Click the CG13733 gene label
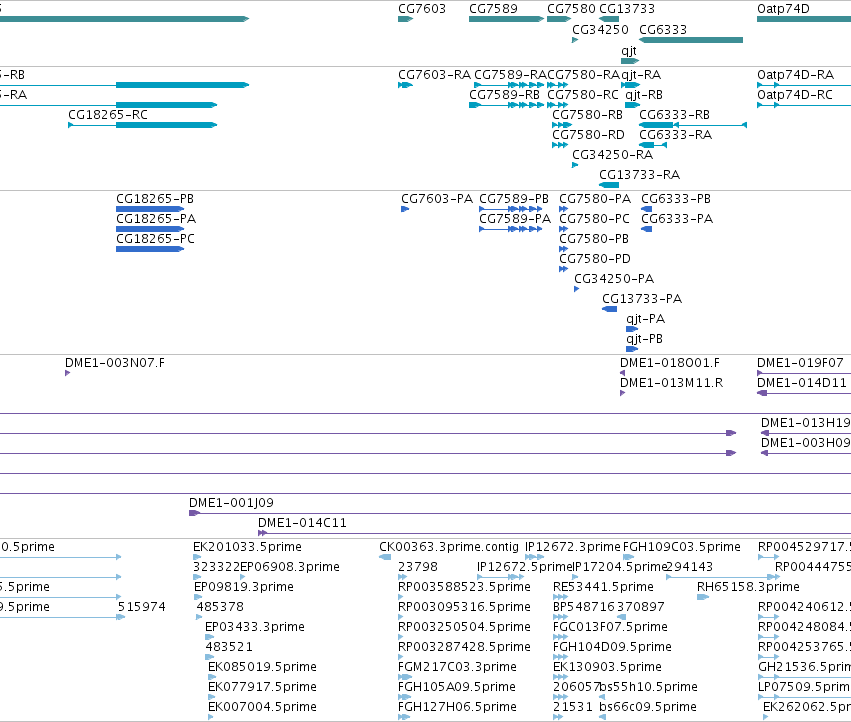The height and width of the screenshot is (722, 851). (x=627, y=9)
